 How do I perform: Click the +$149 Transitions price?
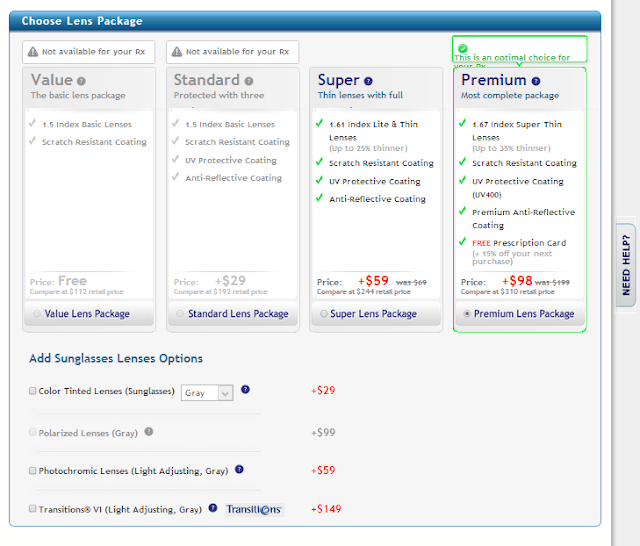click(326, 509)
